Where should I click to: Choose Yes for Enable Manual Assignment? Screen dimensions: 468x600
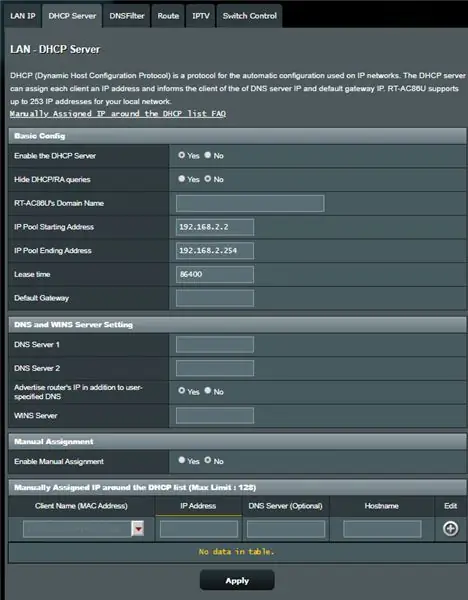182,460
